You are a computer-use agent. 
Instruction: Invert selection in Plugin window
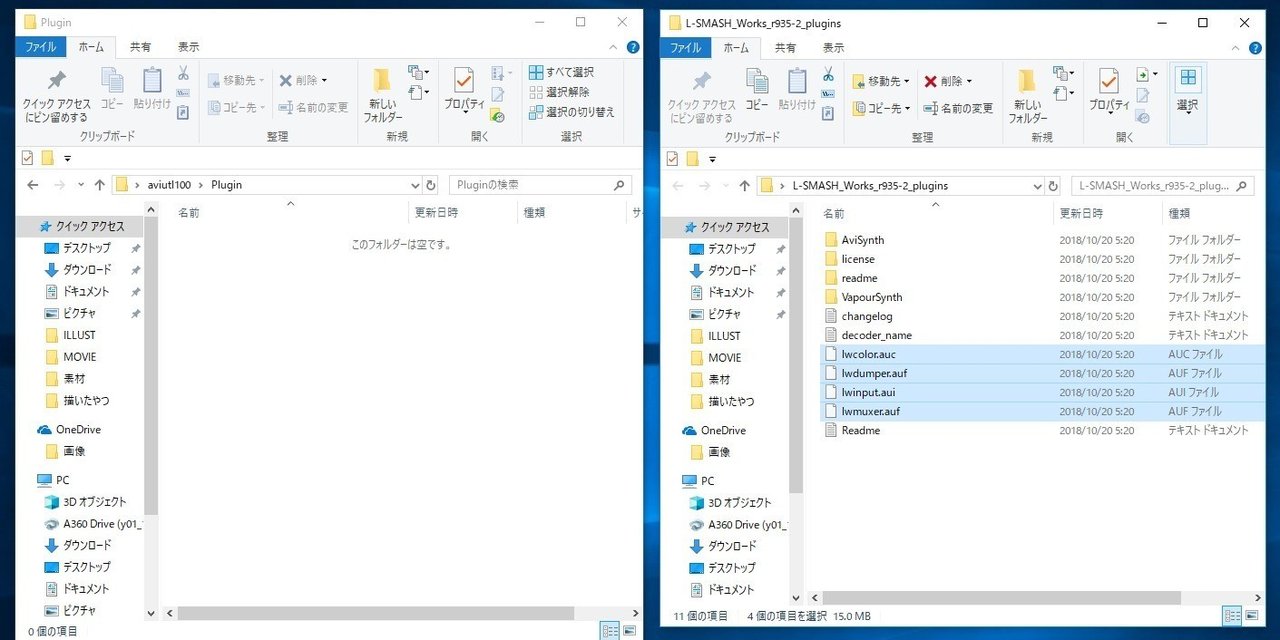(x=572, y=112)
